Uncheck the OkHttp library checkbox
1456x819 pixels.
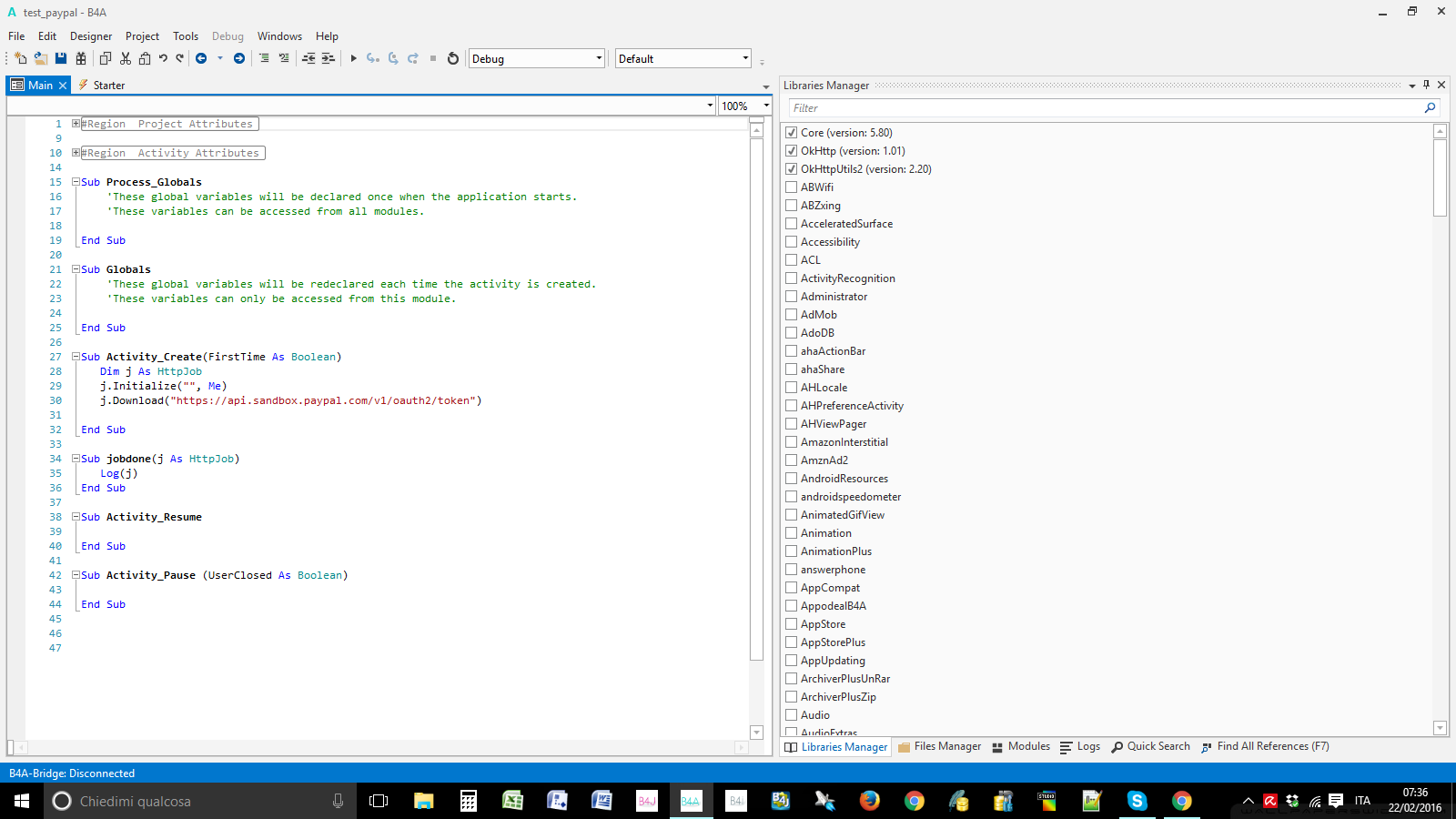(x=792, y=151)
